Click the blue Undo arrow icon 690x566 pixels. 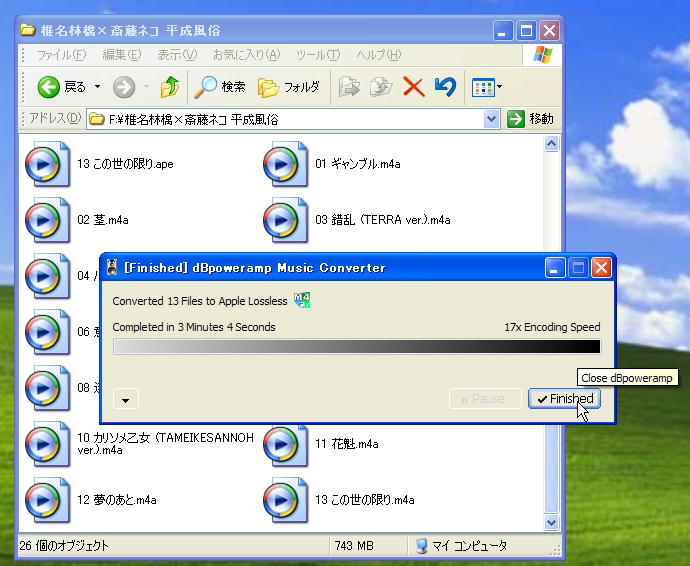tap(445, 87)
